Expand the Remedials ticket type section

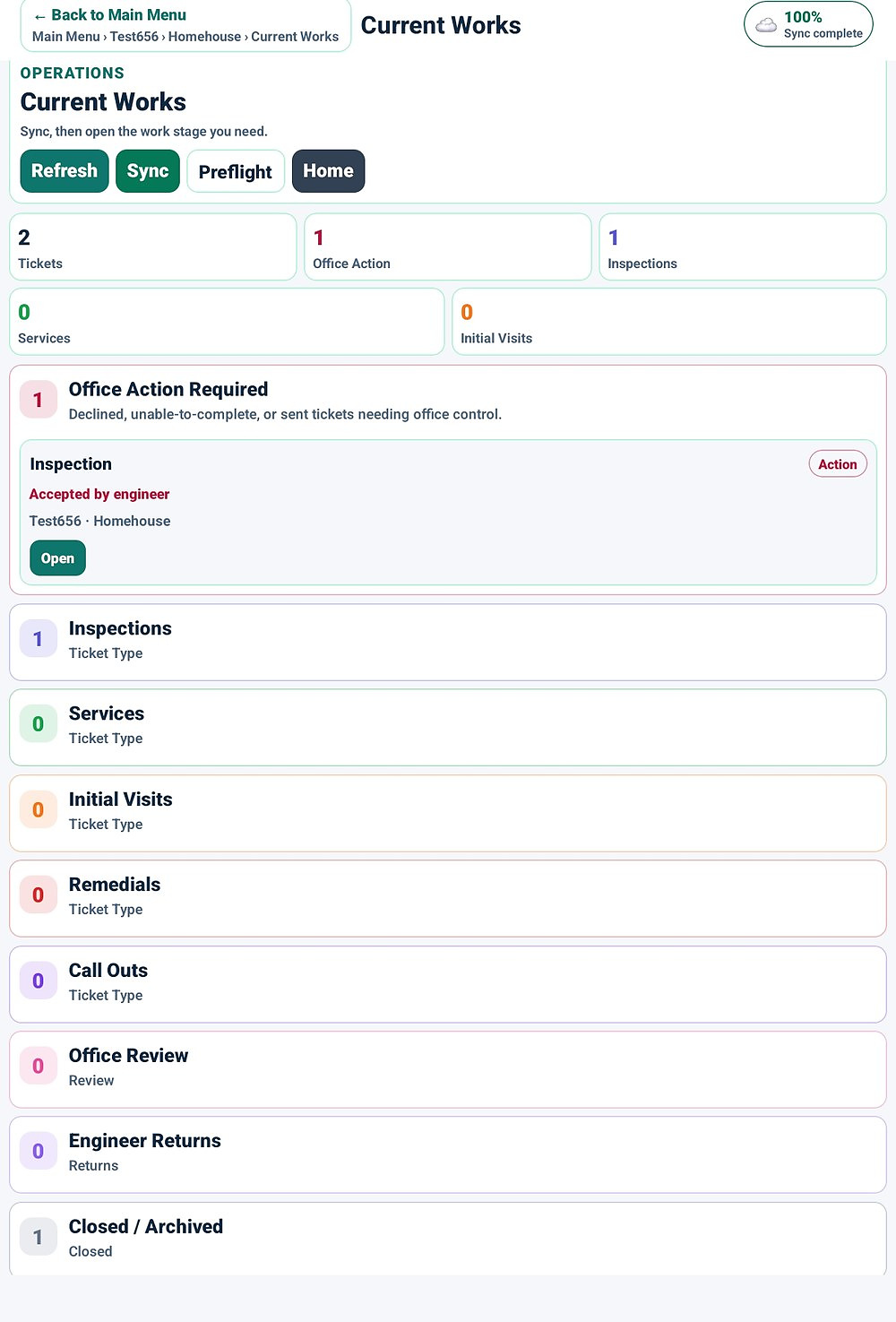[x=448, y=898]
